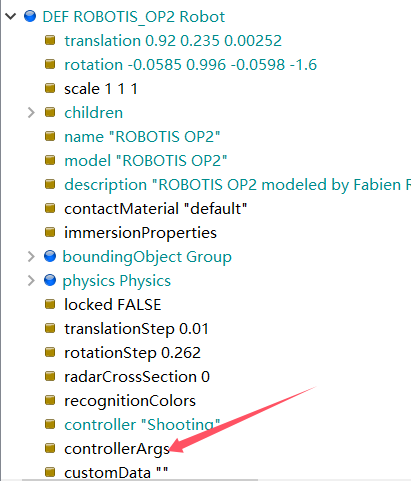
Task: Click the blue sphere icon beside boundingObject Group
Action: 50,257
